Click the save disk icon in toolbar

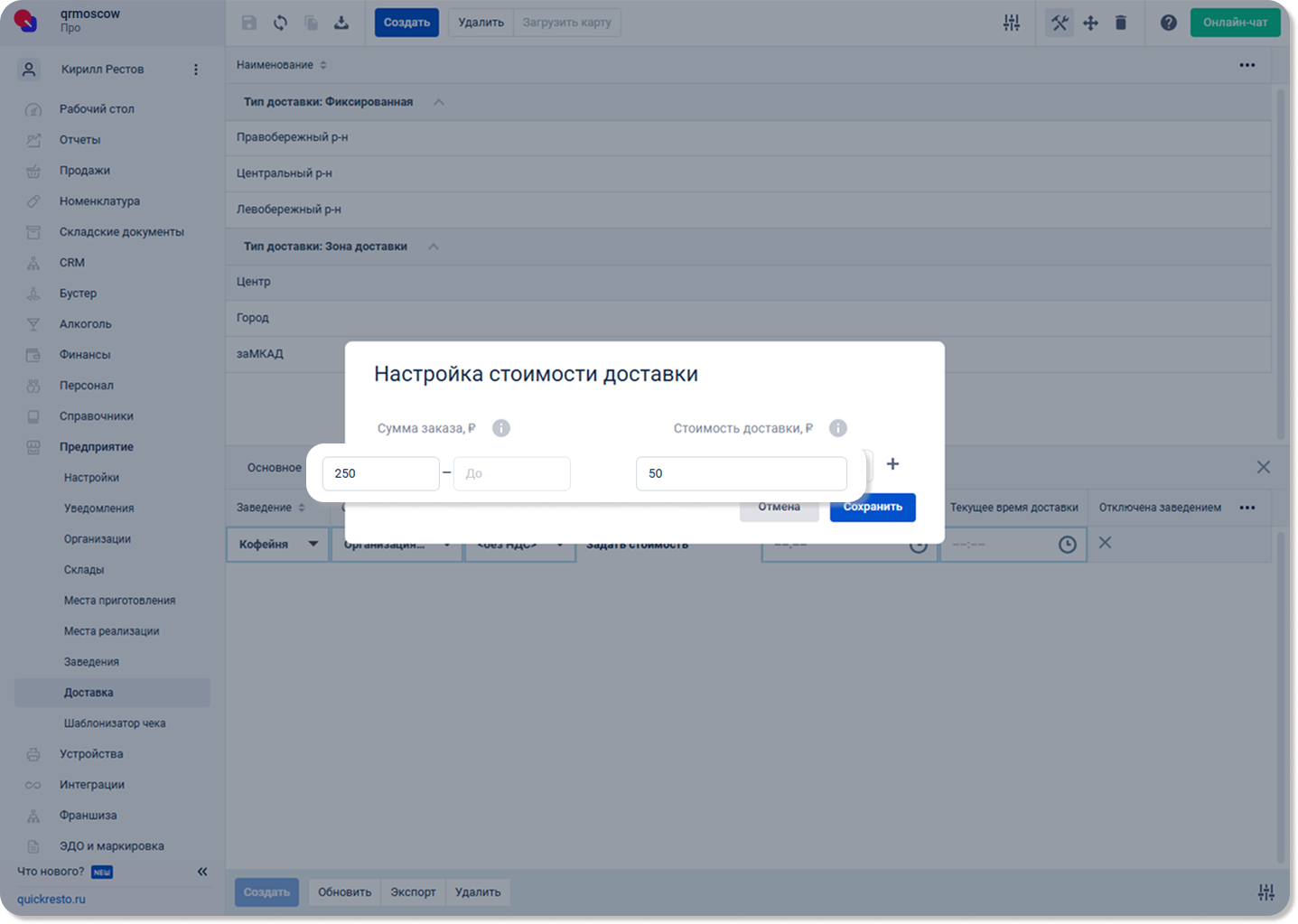pos(249,23)
